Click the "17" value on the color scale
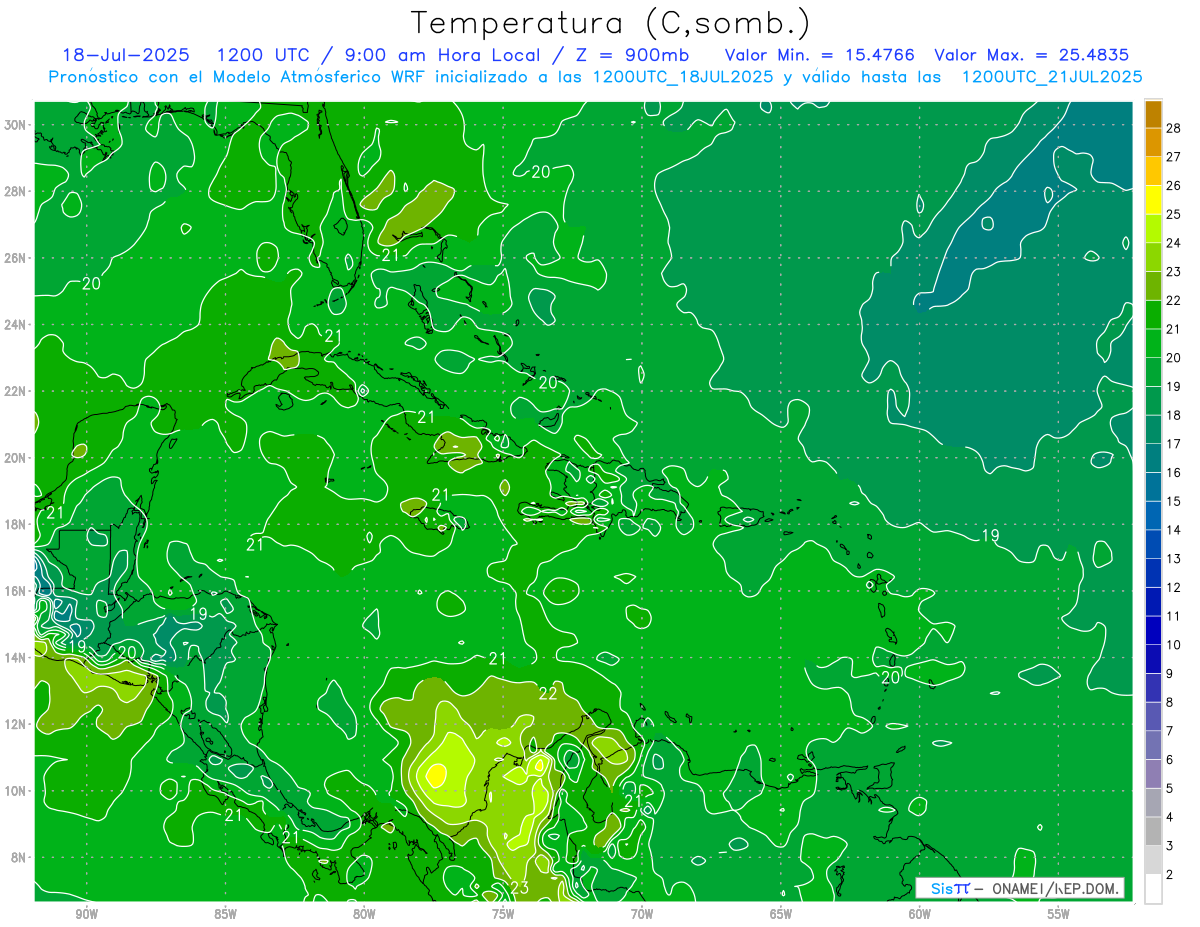 click(x=1174, y=443)
